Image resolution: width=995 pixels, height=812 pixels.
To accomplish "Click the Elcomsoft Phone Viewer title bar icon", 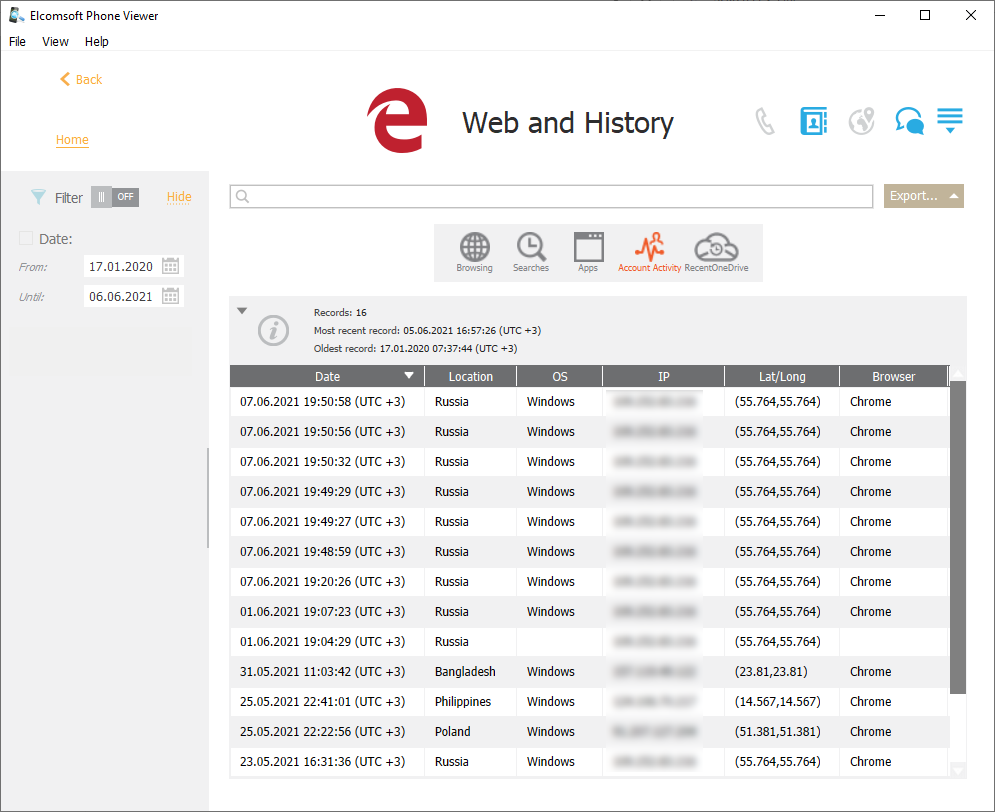I will [16, 15].
